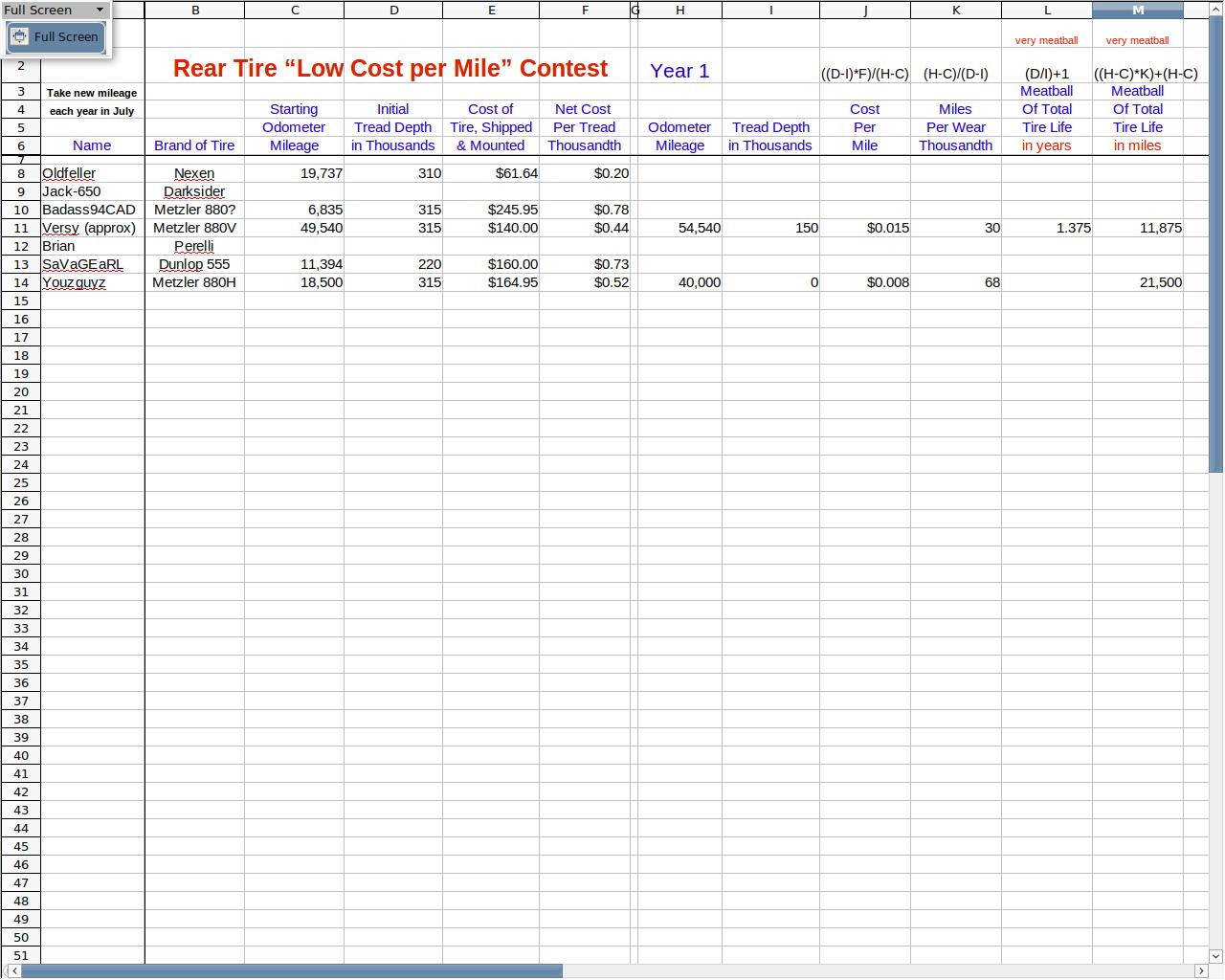Image resolution: width=1225 pixels, height=980 pixels.
Task: Click the 'Darksider' brand cell
Action: [194, 191]
